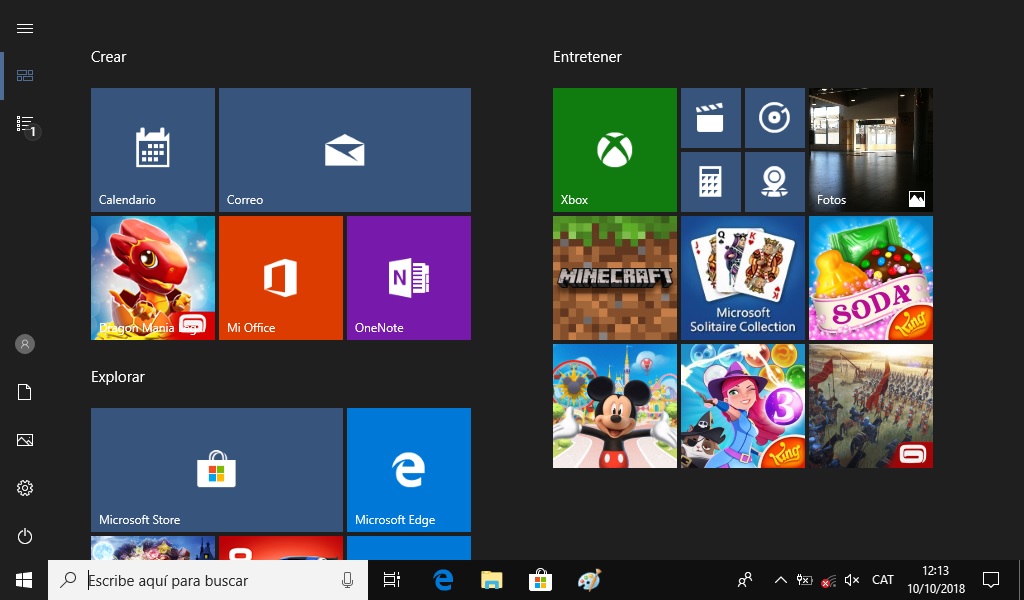Launch the Microsoft Edge tile
Screen dimensions: 1024x600
click(x=409, y=469)
